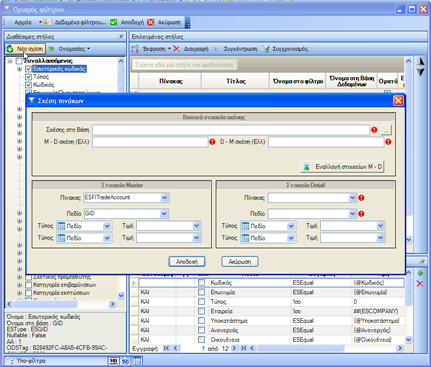431x367 pixels.
Task: Switch to the Υπο-φίλτρα tab
Action: [x=31, y=361]
